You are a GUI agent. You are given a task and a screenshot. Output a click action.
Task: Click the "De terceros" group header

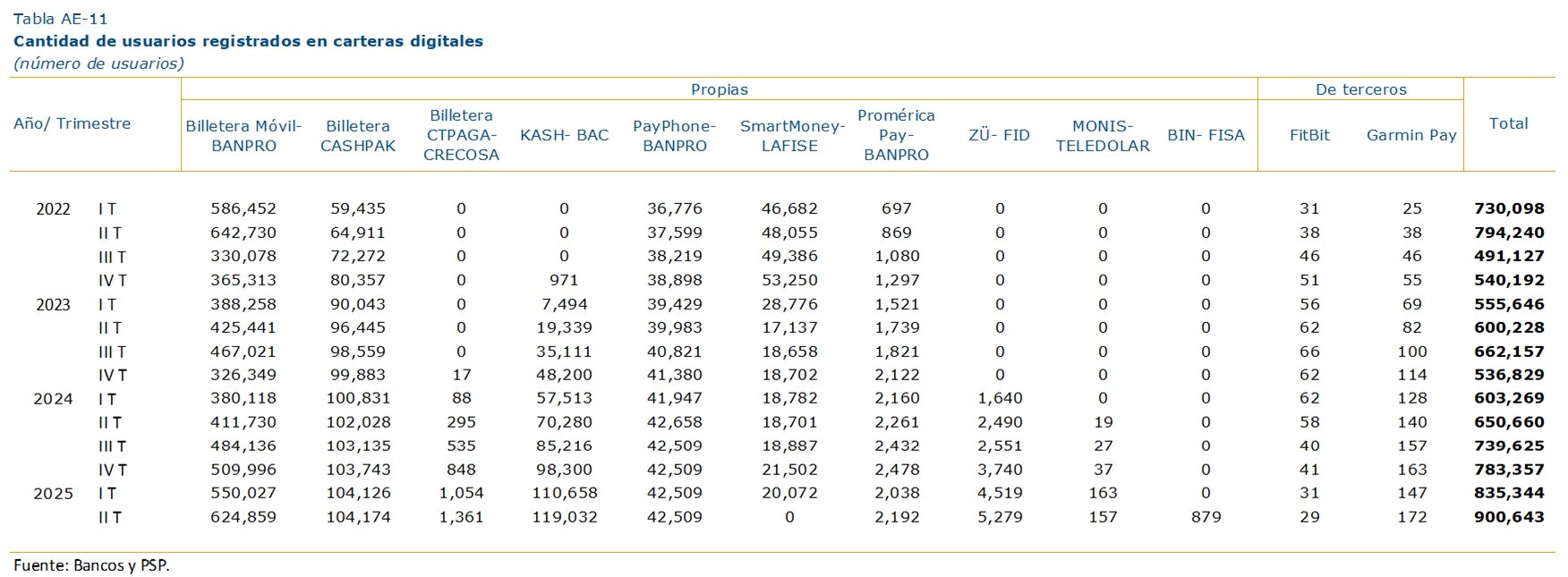pyautogui.click(x=1360, y=89)
